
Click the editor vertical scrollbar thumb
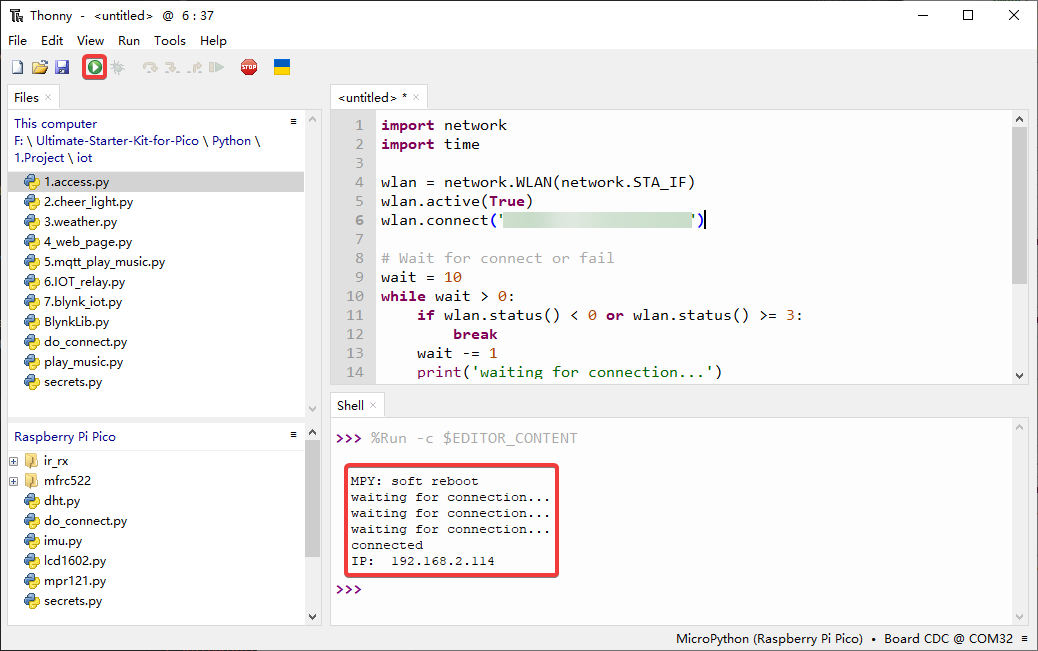[1019, 205]
